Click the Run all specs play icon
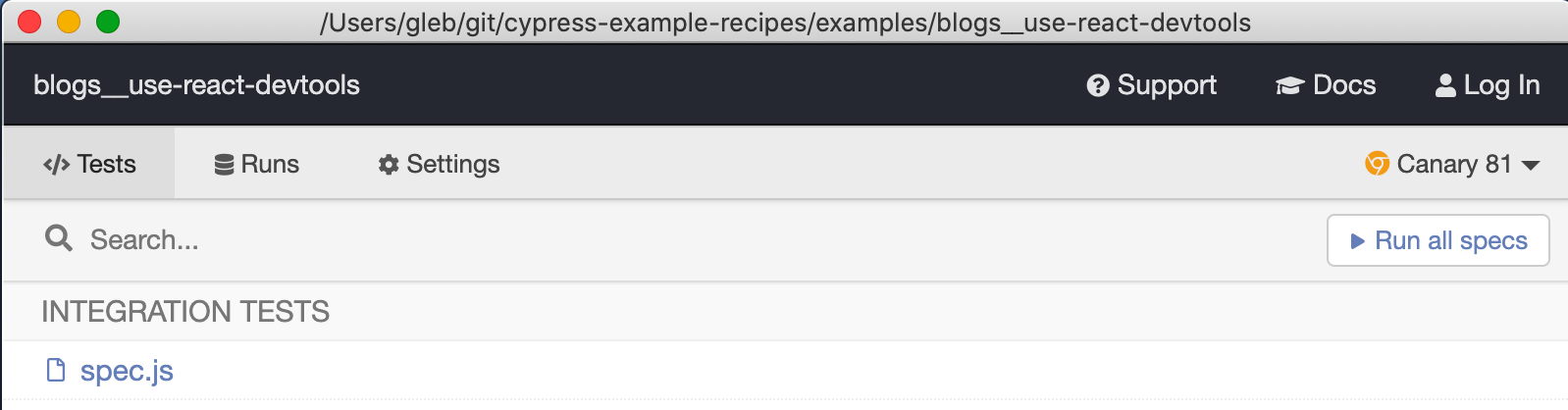The height and width of the screenshot is (410, 1568). pyautogui.click(x=1357, y=241)
